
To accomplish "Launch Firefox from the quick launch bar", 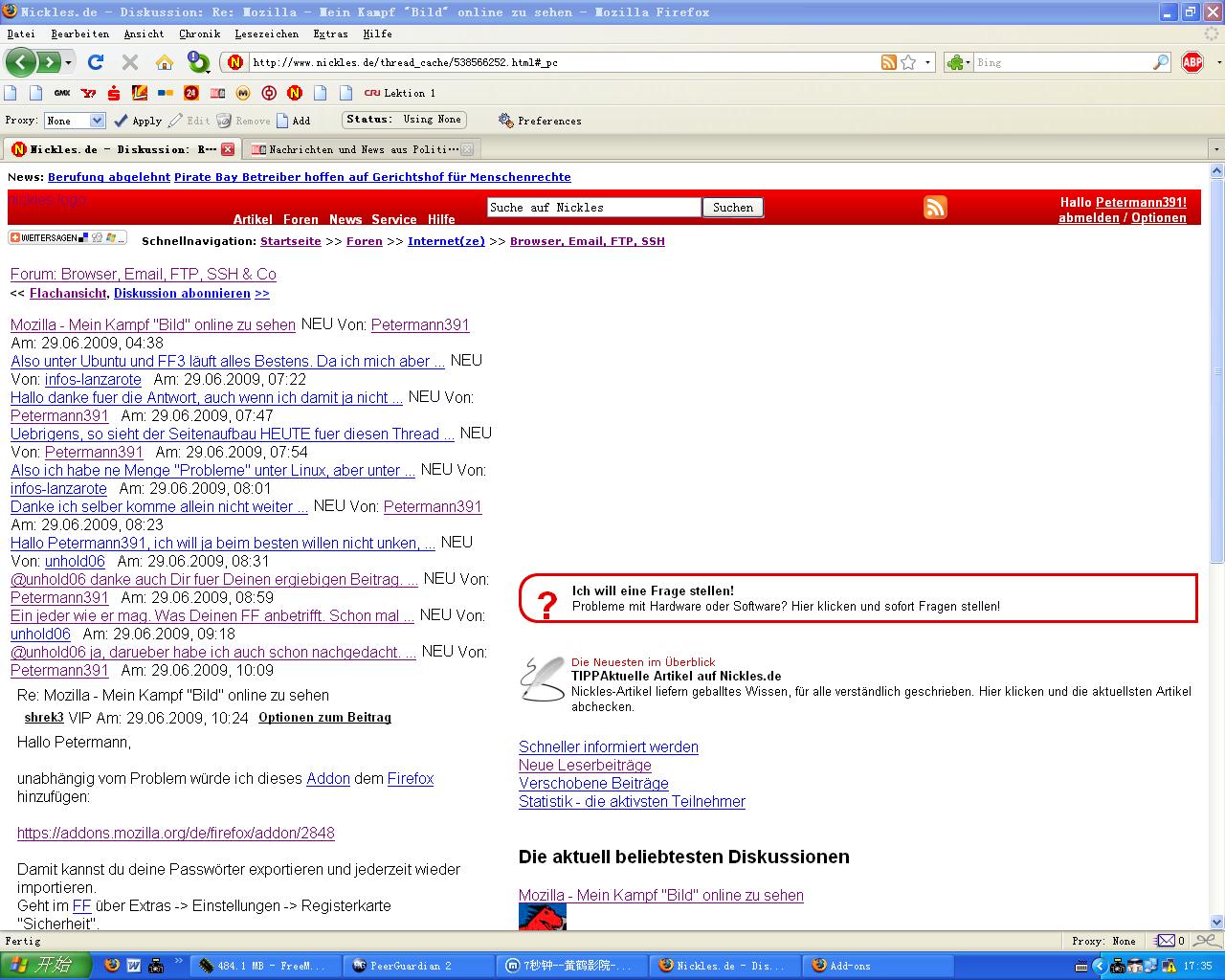I will pyautogui.click(x=112, y=966).
